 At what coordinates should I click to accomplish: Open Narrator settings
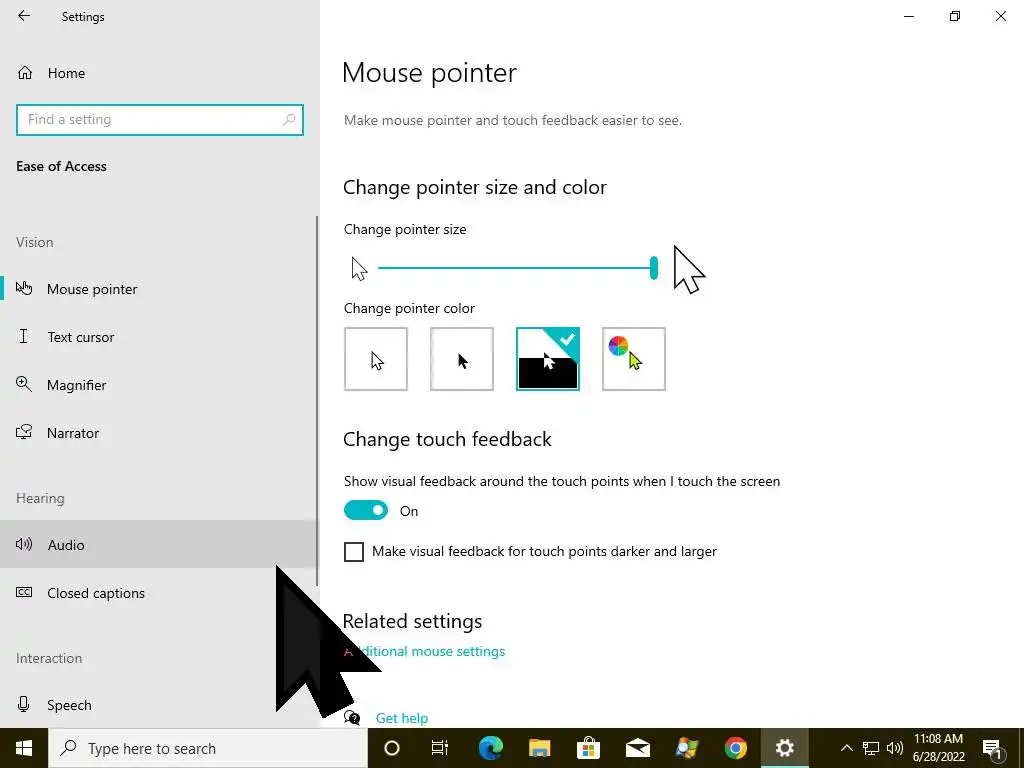click(x=158, y=433)
